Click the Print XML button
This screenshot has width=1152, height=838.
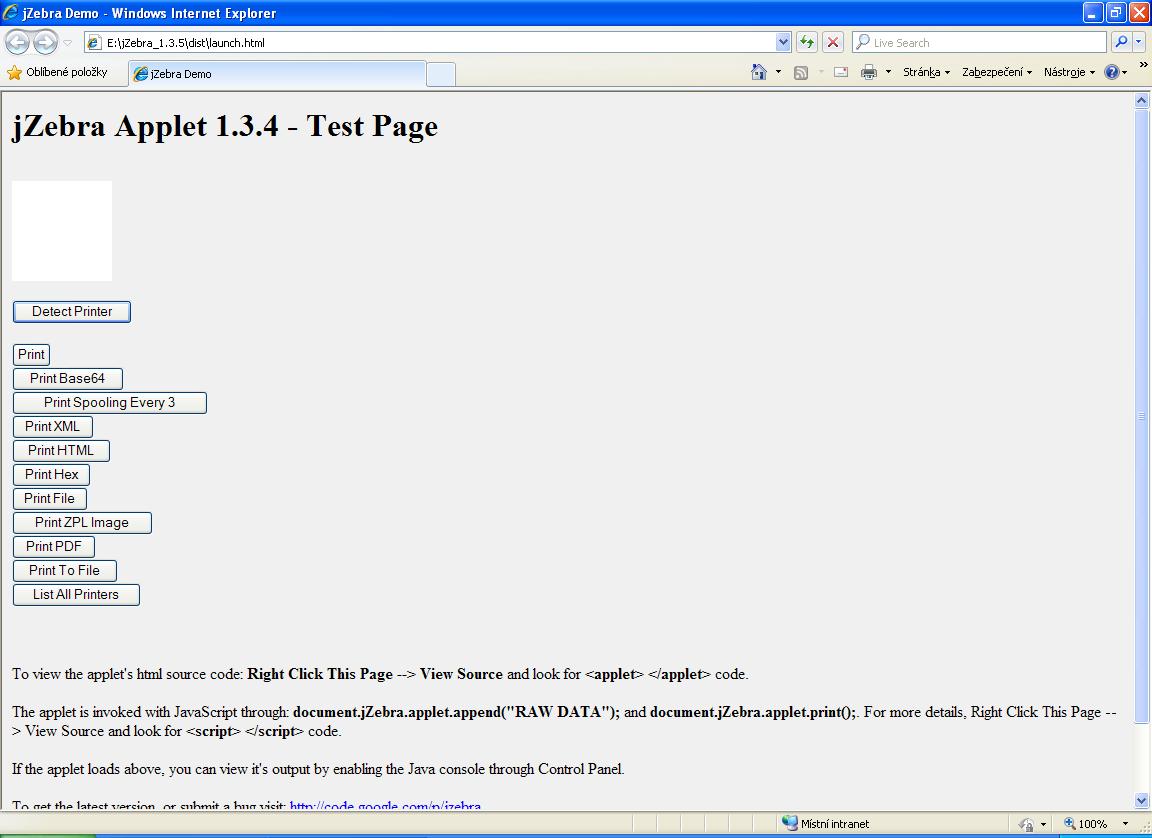pyautogui.click(x=53, y=427)
